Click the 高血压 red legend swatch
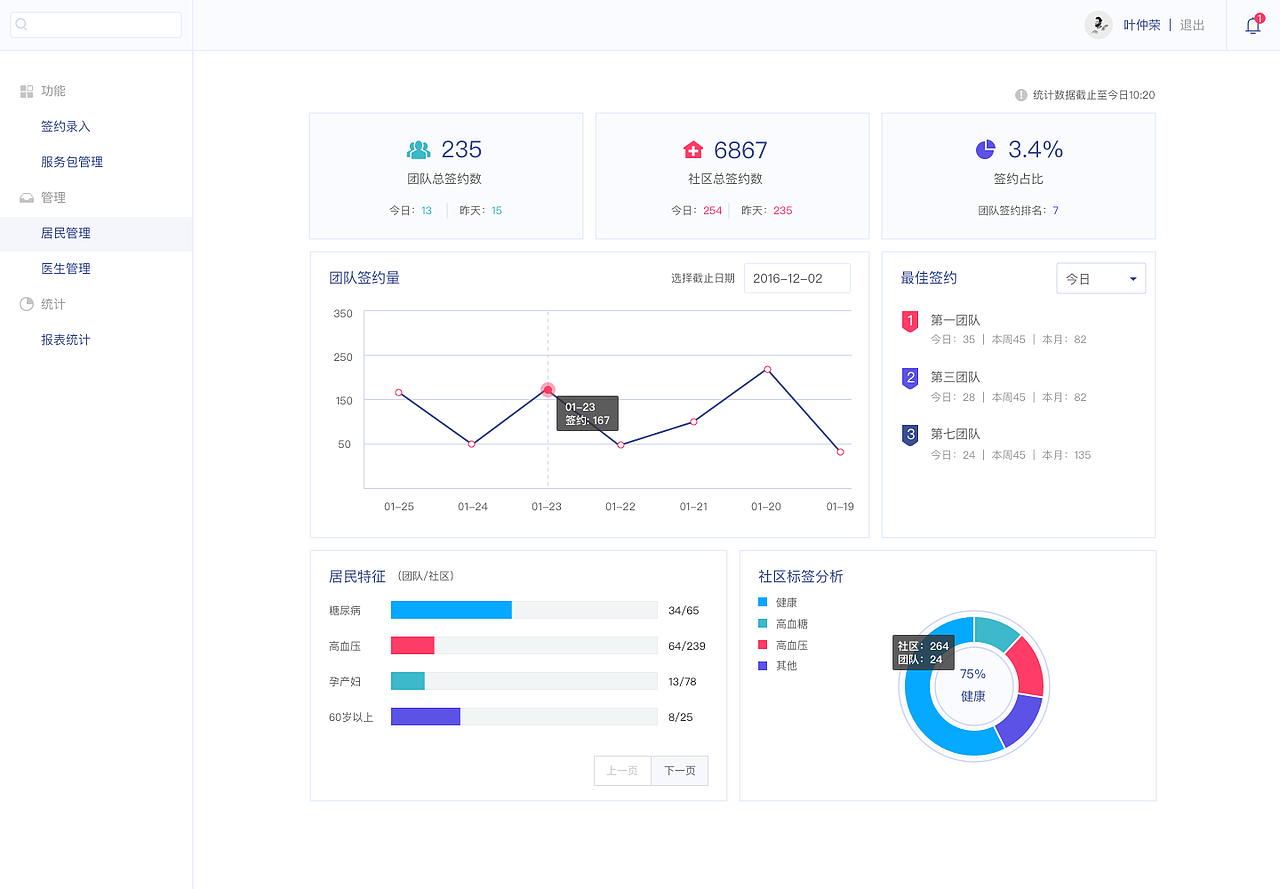The image size is (1280, 889). 763,645
